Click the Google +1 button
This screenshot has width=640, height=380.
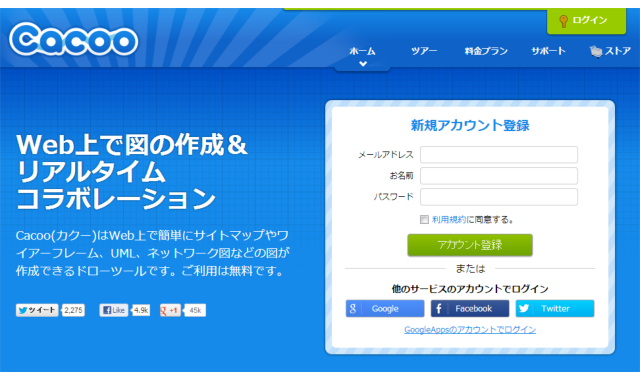(x=170, y=310)
